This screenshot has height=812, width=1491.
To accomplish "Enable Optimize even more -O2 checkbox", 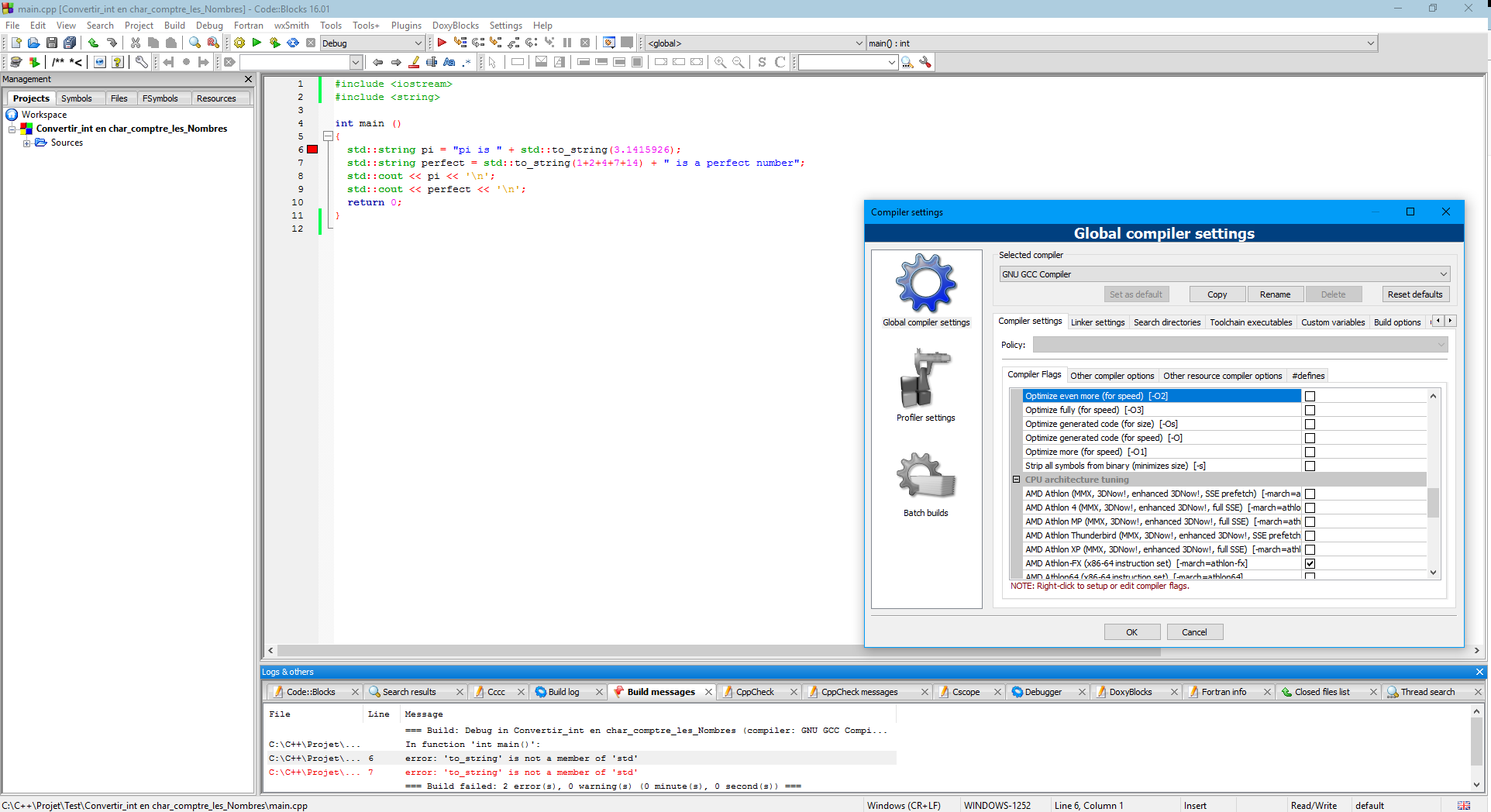I will pyautogui.click(x=1310, y=396).
